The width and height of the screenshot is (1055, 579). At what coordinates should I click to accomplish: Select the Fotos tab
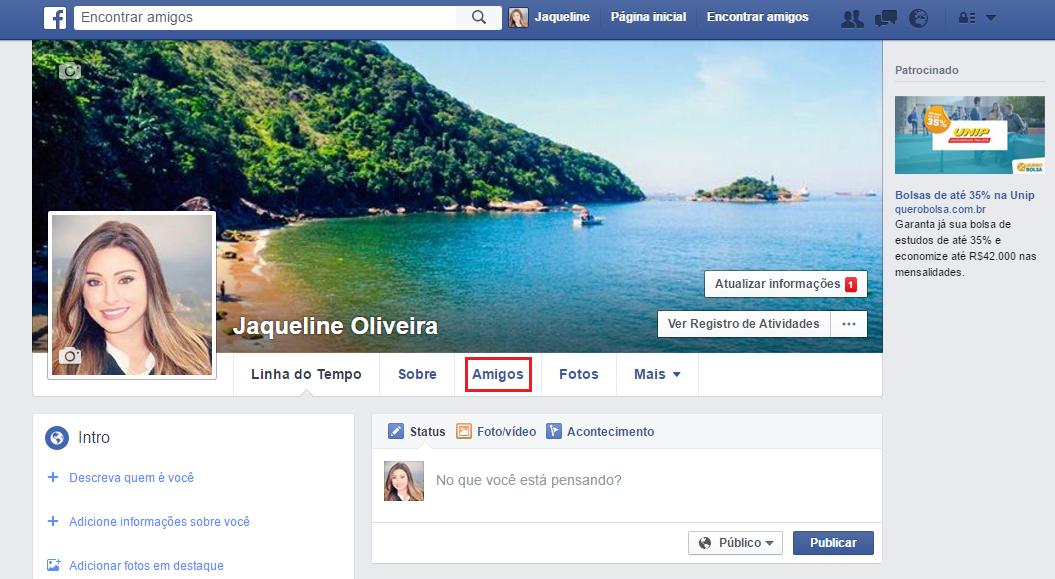pyautogui.click(x=578, y=374)
